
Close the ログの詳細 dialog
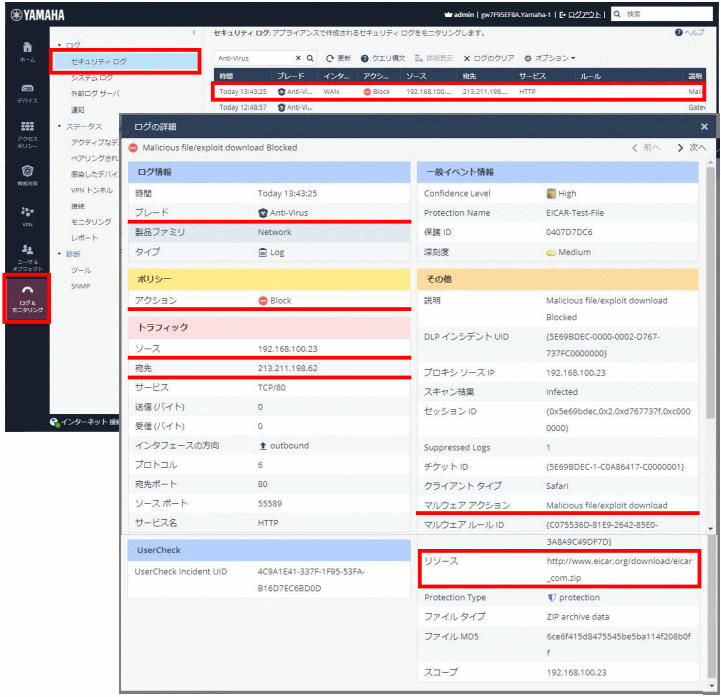(x=704, y=127)
